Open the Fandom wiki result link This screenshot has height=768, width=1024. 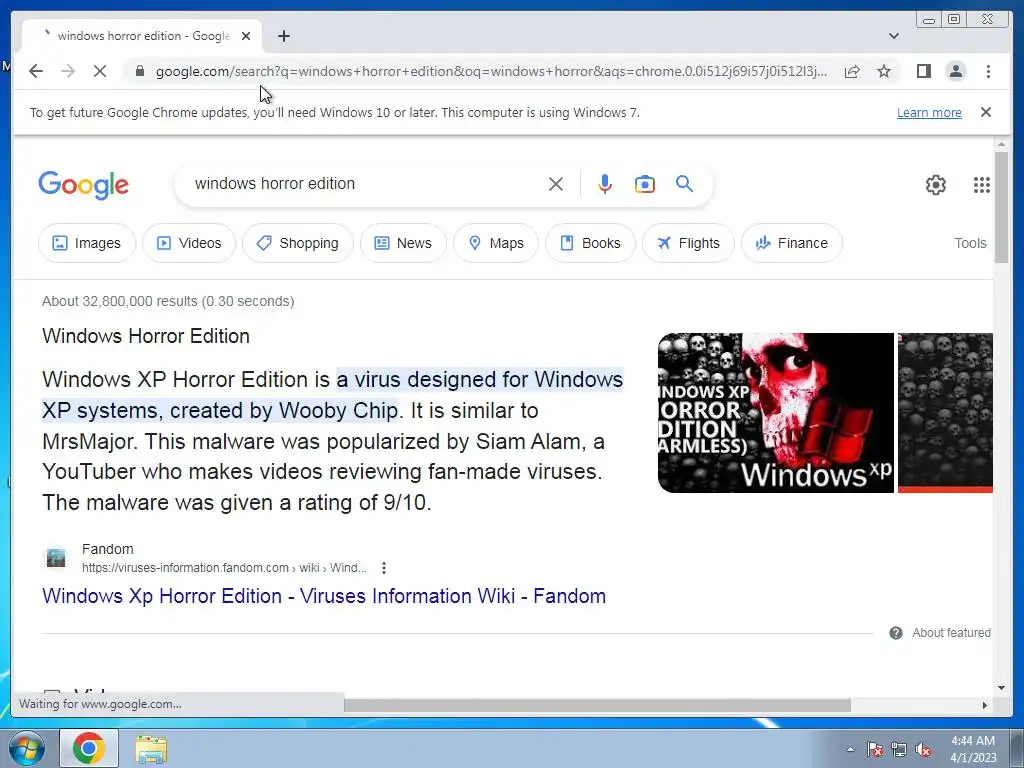(324, 596)
